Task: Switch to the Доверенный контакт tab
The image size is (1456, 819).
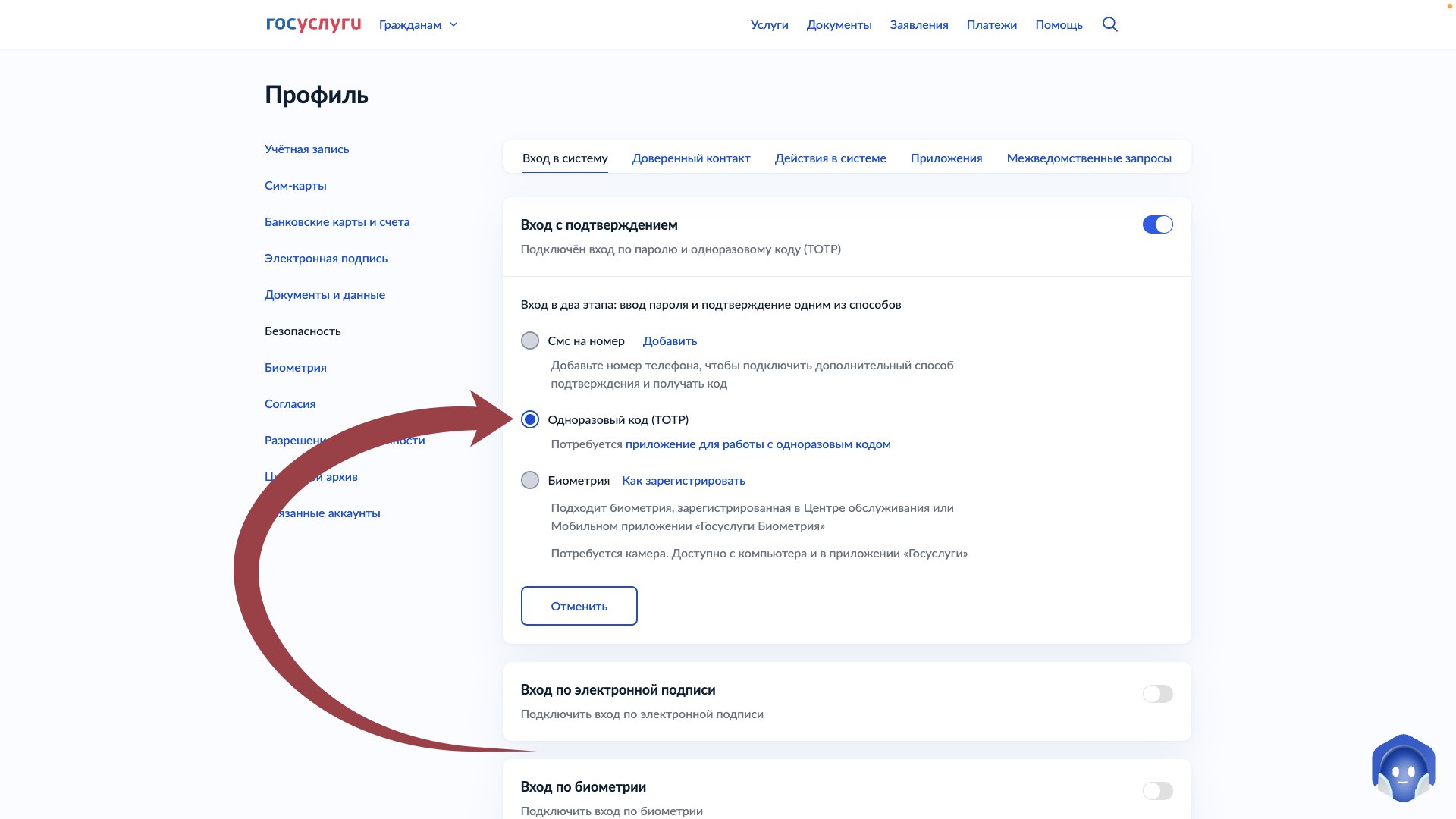Action: pyautogui.click(x=691, y=158)
